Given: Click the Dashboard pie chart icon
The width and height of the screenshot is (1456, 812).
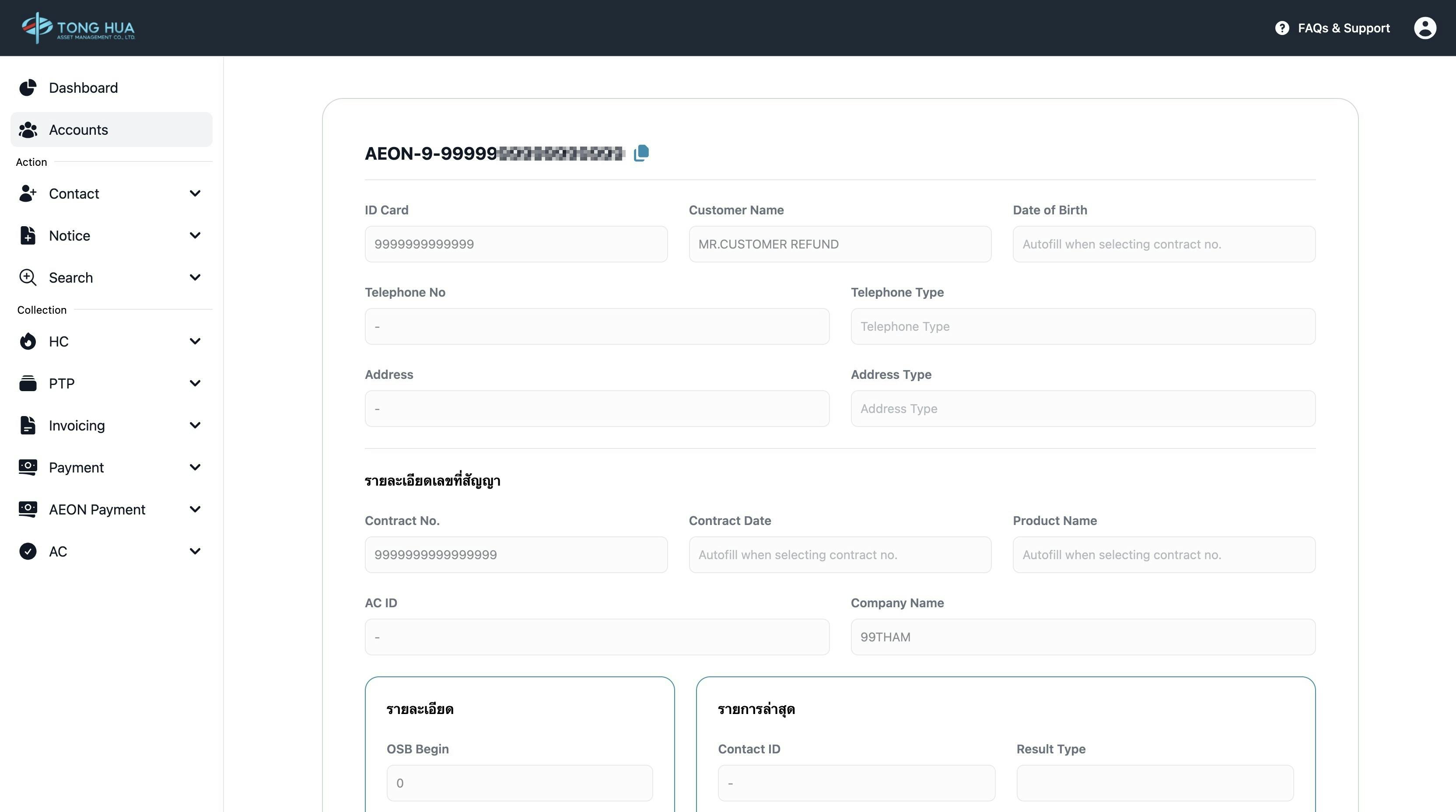Looking at the screenshot, I should click(28, 87).
